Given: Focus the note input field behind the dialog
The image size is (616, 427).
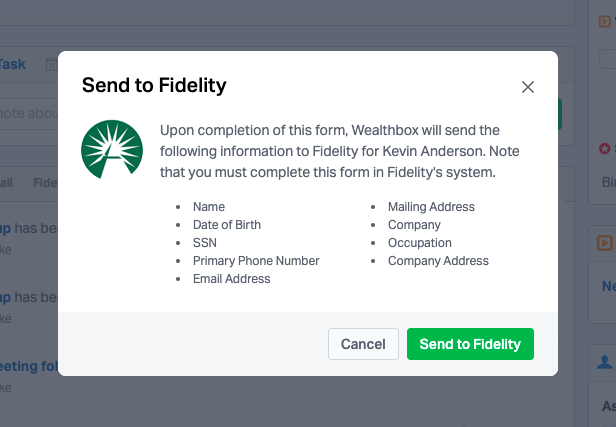Looking at the screenshot, I should pyautogui.click(x=29, y=114).
